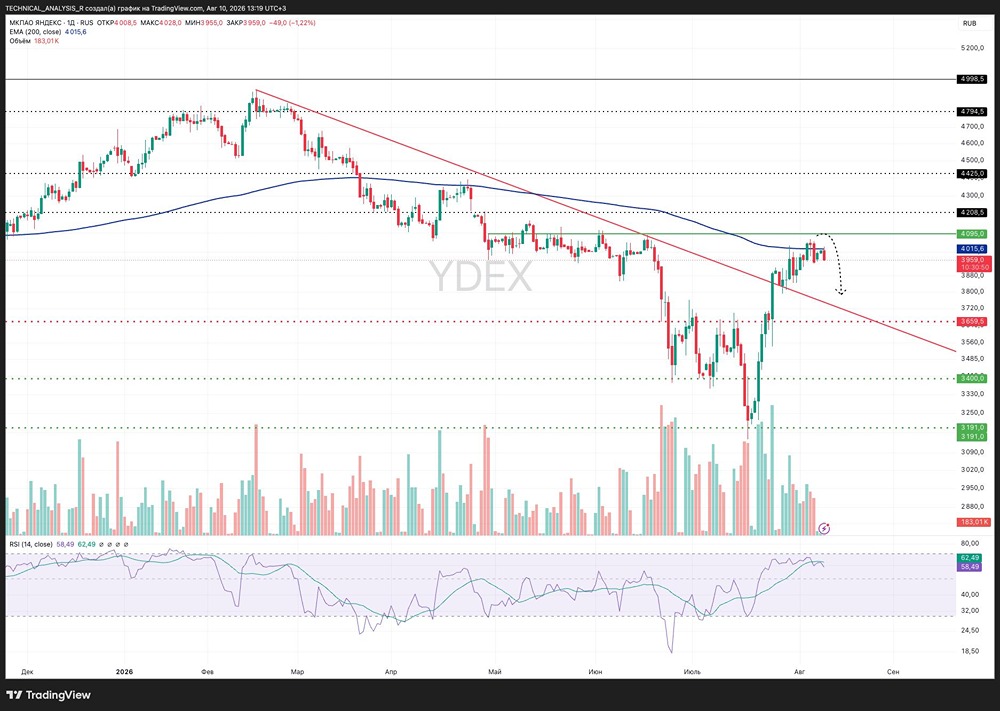Select the RSI (14, close) indicator legend
Image resolution: width=1000 pixels, height=711 pixels.
coord(31,545)
